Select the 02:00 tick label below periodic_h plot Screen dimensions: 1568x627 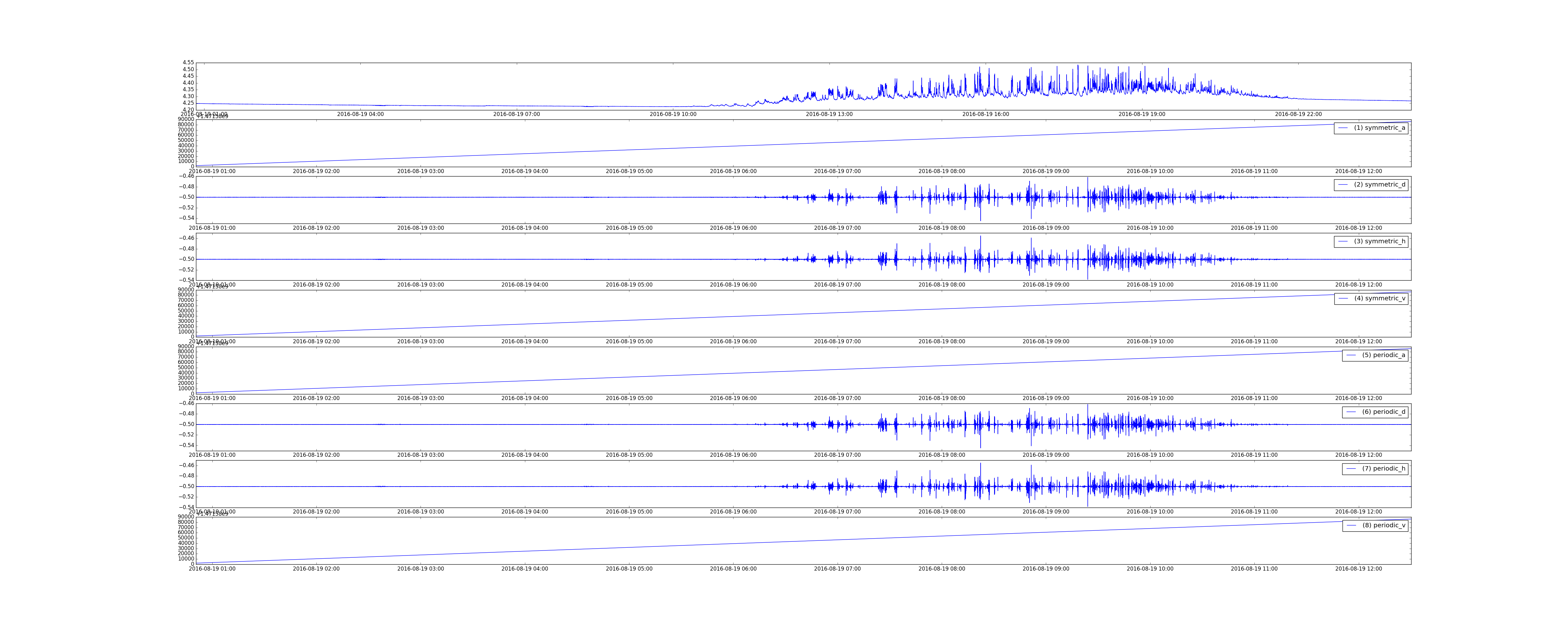[x=316, y=512]
